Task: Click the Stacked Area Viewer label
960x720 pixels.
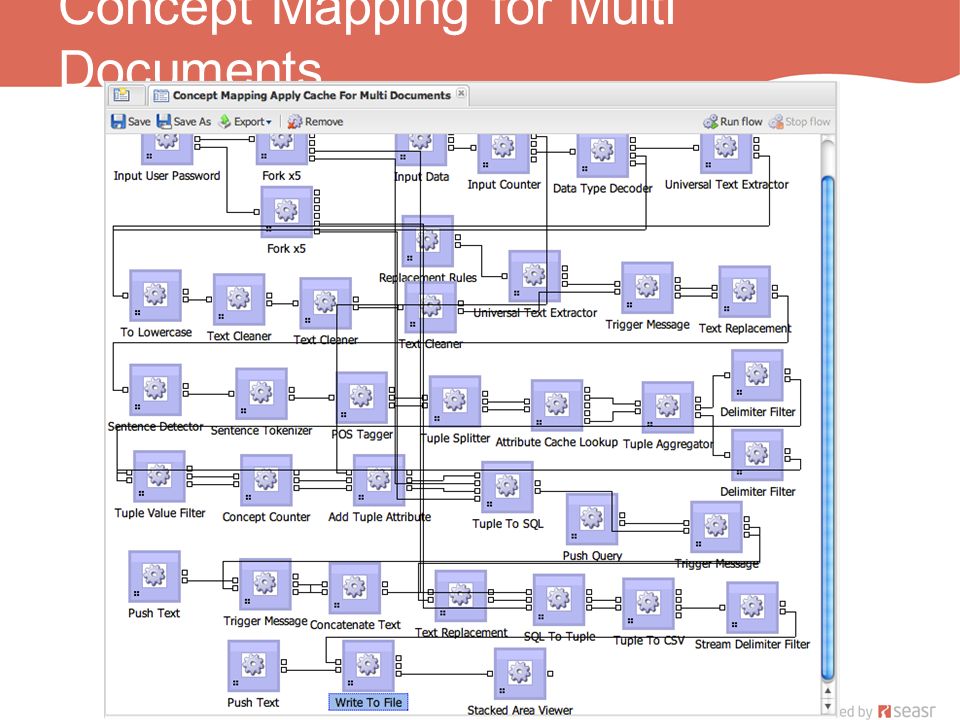Action: 520,710
